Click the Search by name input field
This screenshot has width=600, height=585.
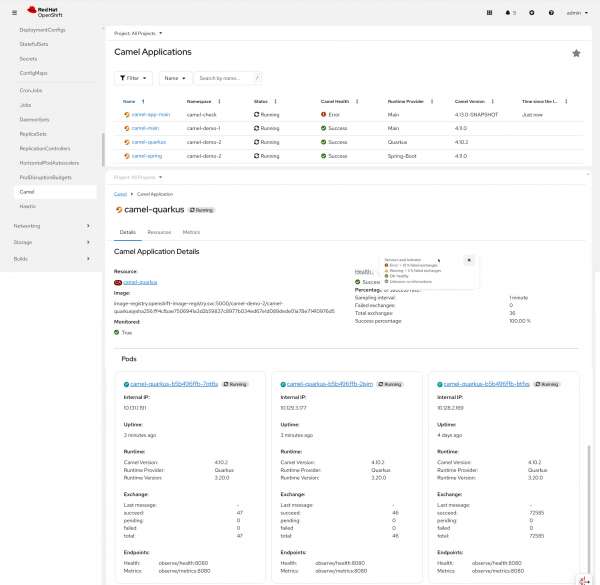pyautogui.click(x=225, y=77)
